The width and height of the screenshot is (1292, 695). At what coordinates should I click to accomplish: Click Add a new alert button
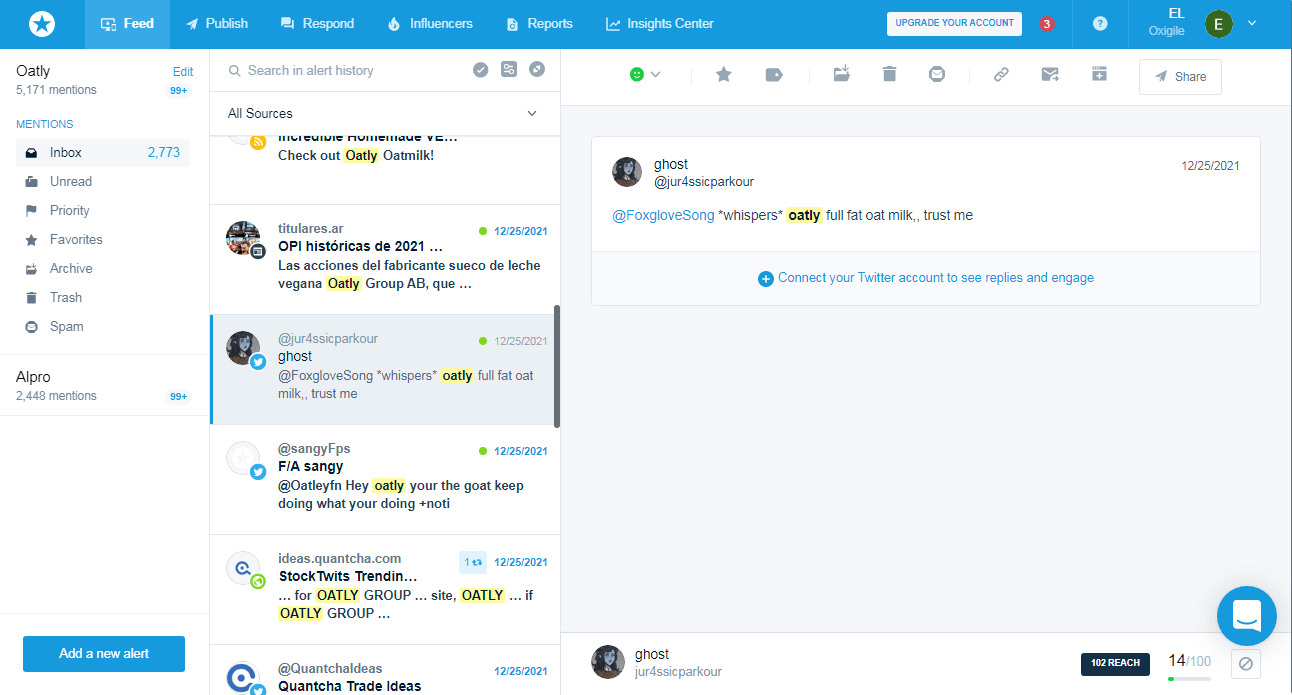click(104, 653)
